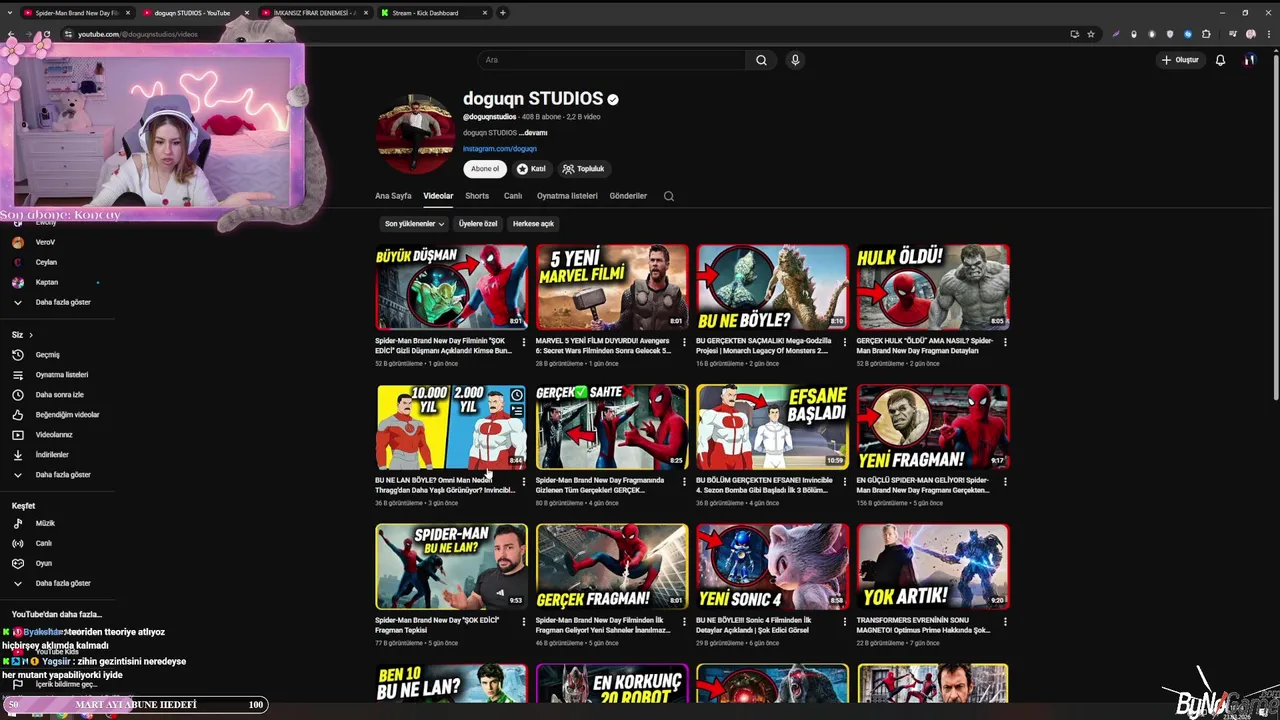Viewport: 1280px width, 720px height.
Task: Open the Chrome profile avatar
Action: (1250, 34)
